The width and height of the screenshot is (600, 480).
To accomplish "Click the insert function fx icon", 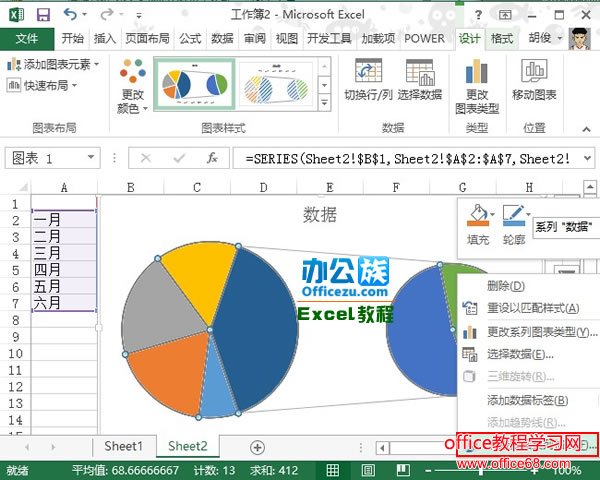I will [212, 158].
